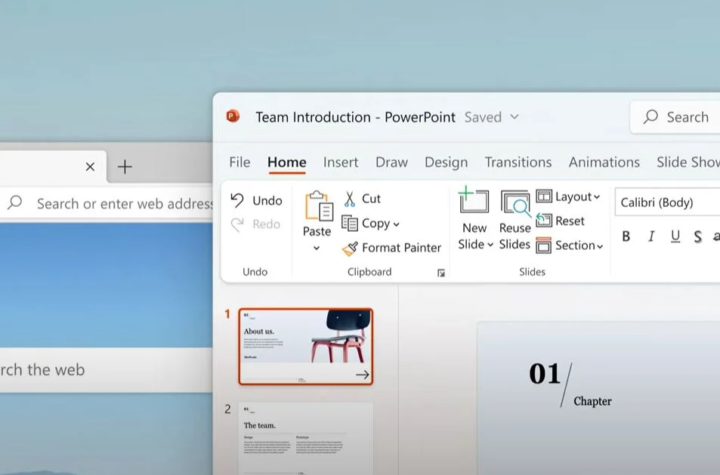Toggle Bold formatting
Screen dimensions: 720x475
(626, 237)
